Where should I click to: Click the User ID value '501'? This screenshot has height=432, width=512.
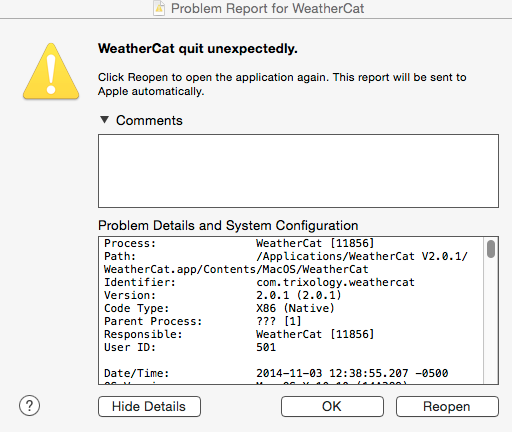click(x=266, y=347)
